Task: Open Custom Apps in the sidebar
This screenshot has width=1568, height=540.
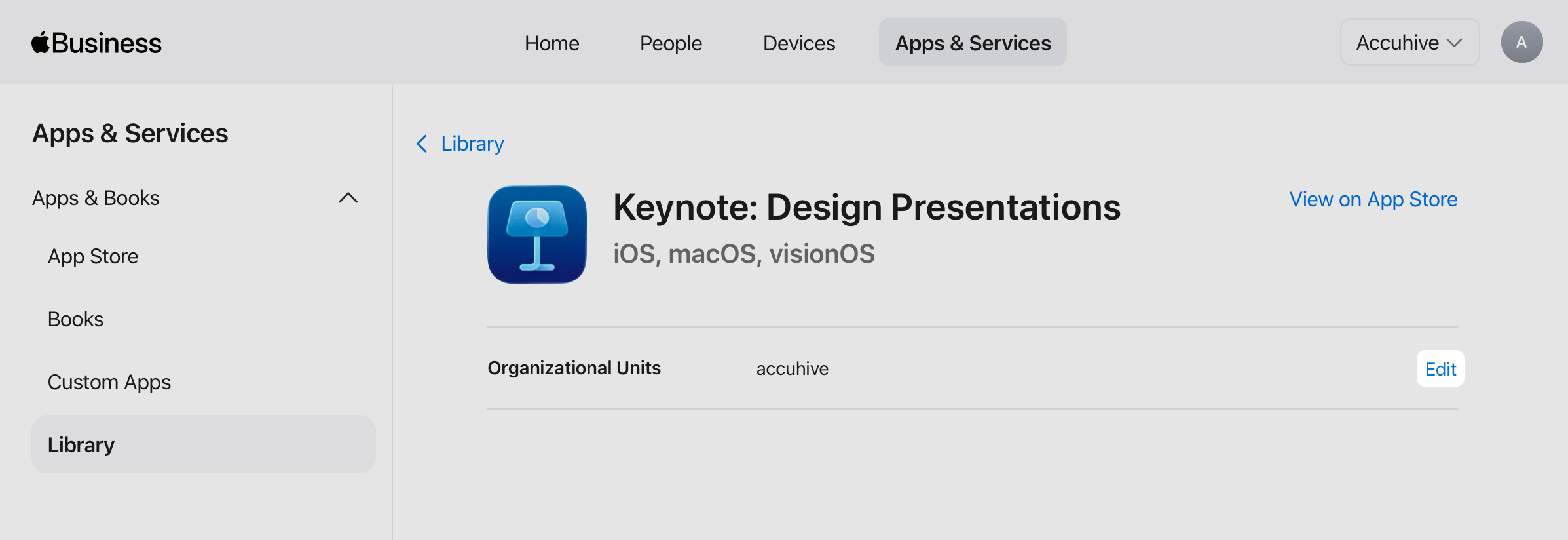Action: point(109,382)
